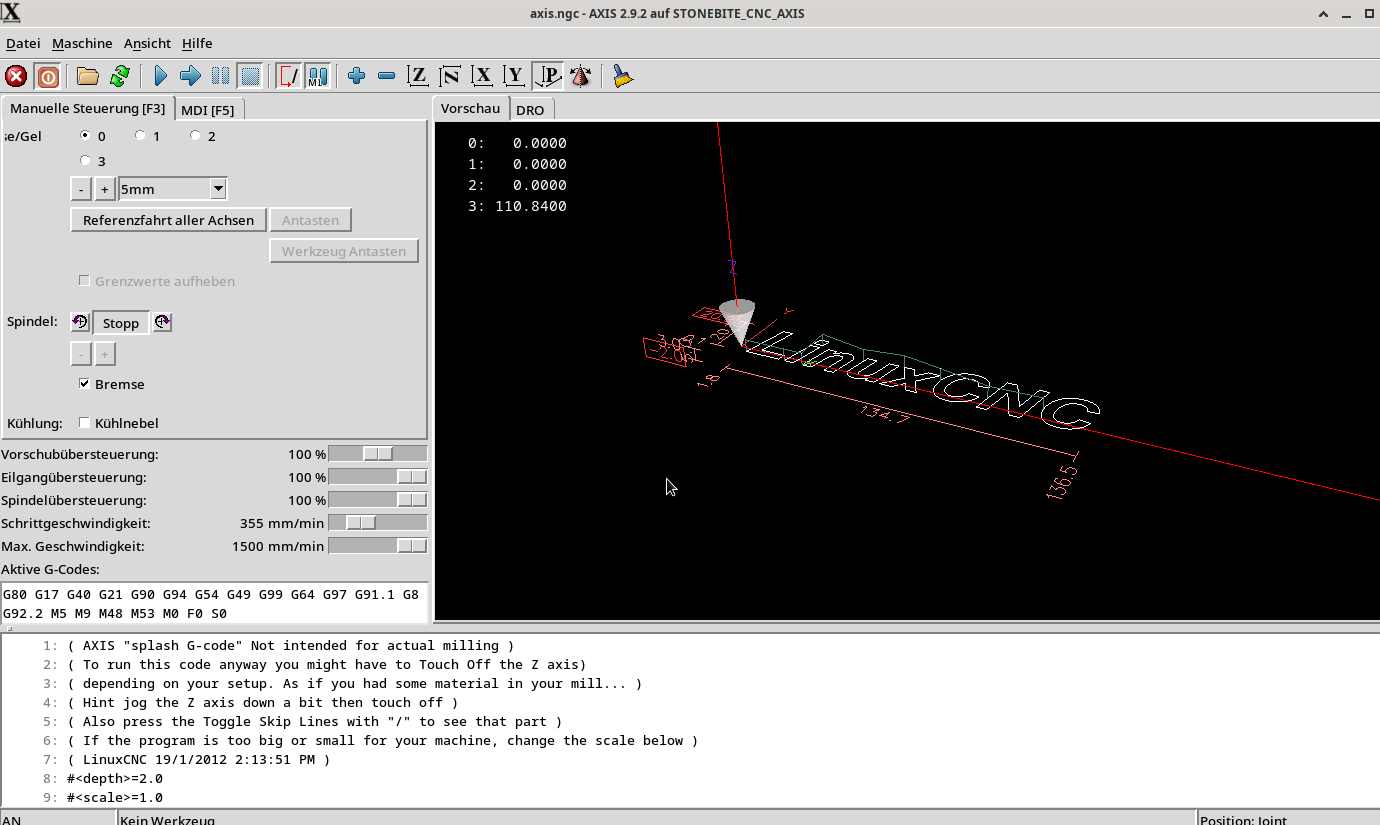This screenshot has width=1380, height=825.
Task: Select G-code line 9 #<scale>=1.0
Action: click(115, 798)
